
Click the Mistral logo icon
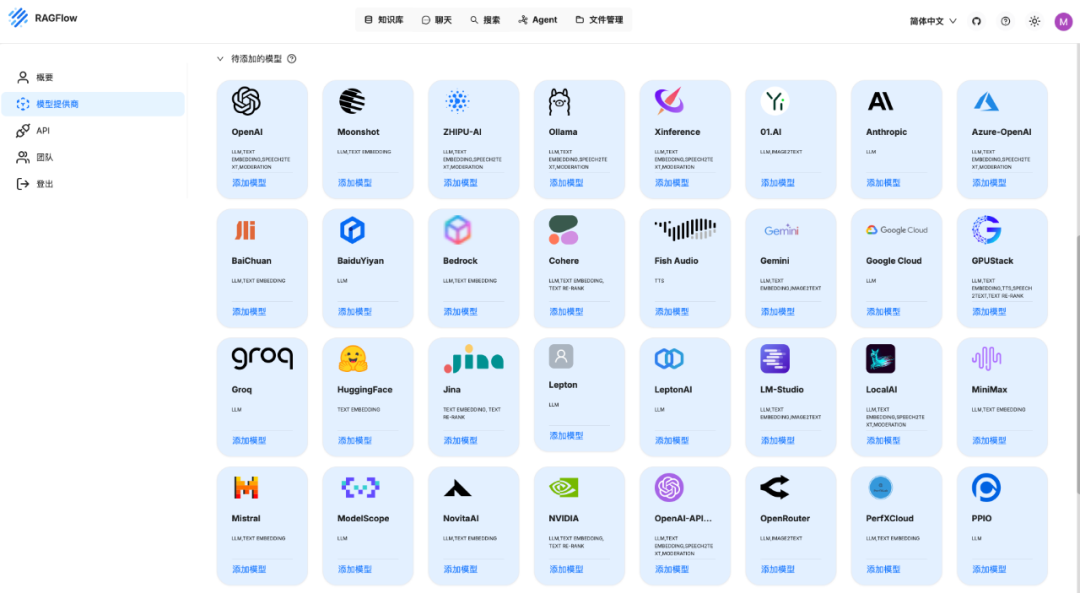[x=246, y=488]
